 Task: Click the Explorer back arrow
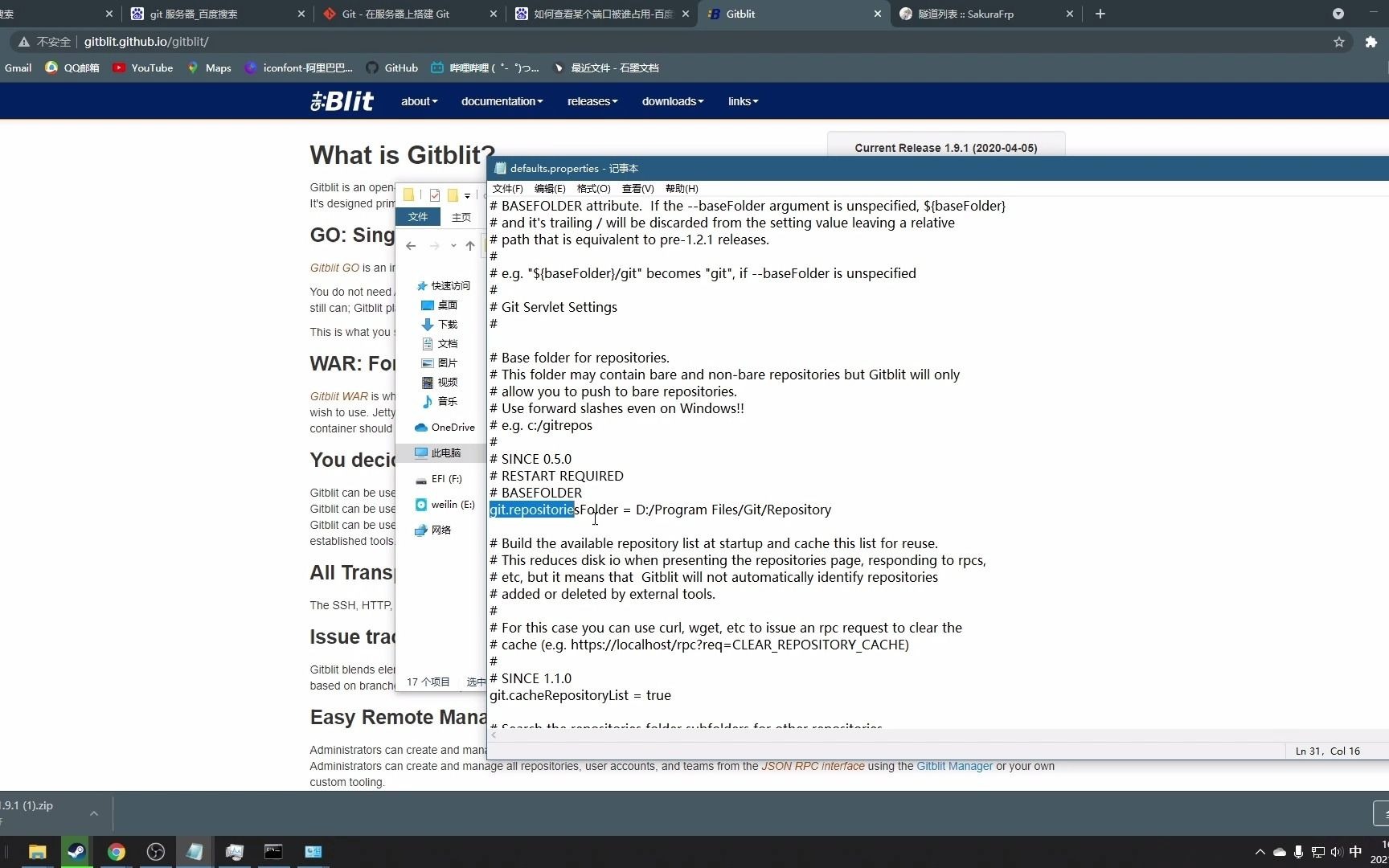click(x=411, y=246)
